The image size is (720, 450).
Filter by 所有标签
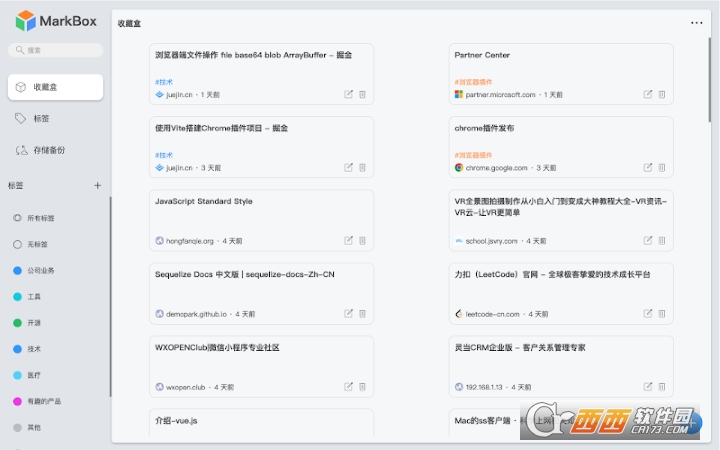pos(40,218)
